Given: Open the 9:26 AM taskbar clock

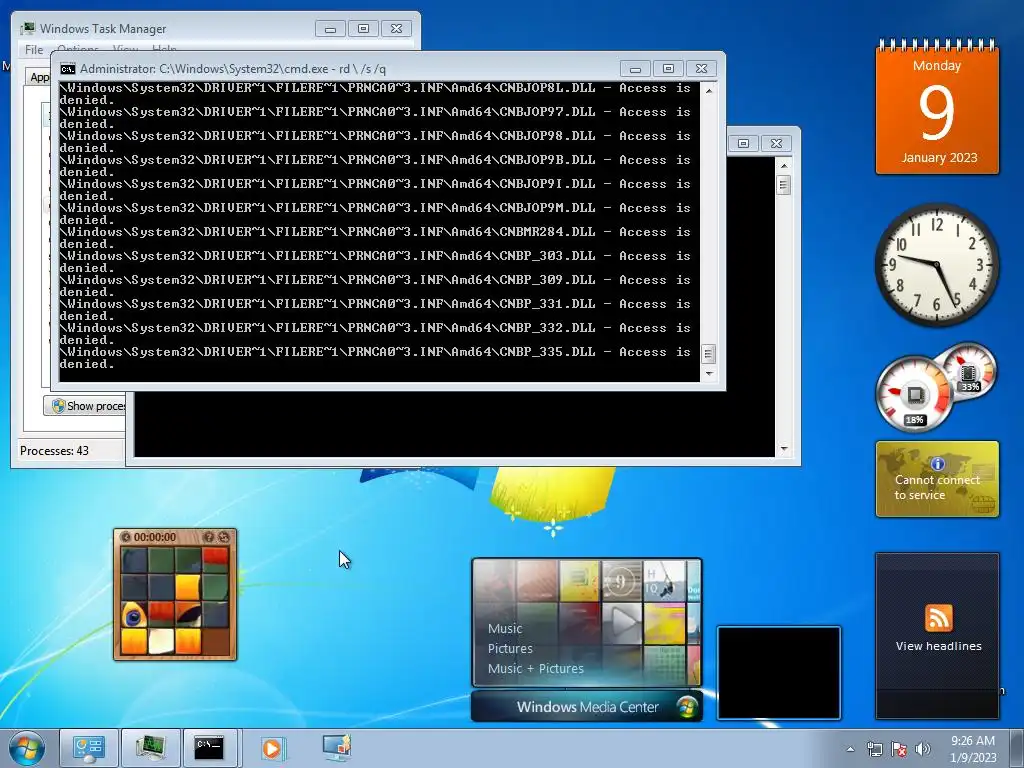Looking at the screenshot, I should 972,749.
